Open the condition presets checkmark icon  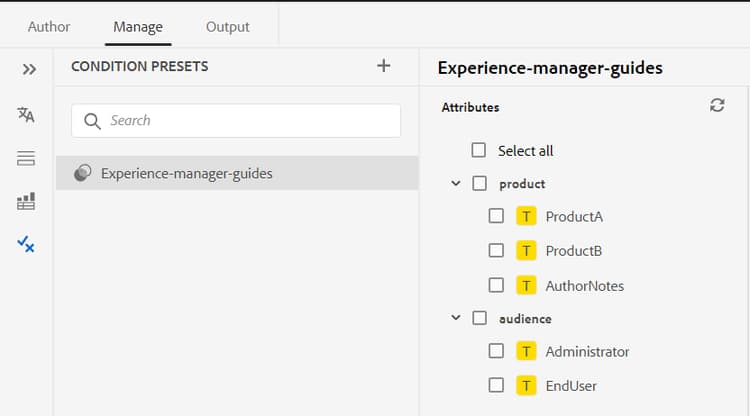tap(26, 243)
